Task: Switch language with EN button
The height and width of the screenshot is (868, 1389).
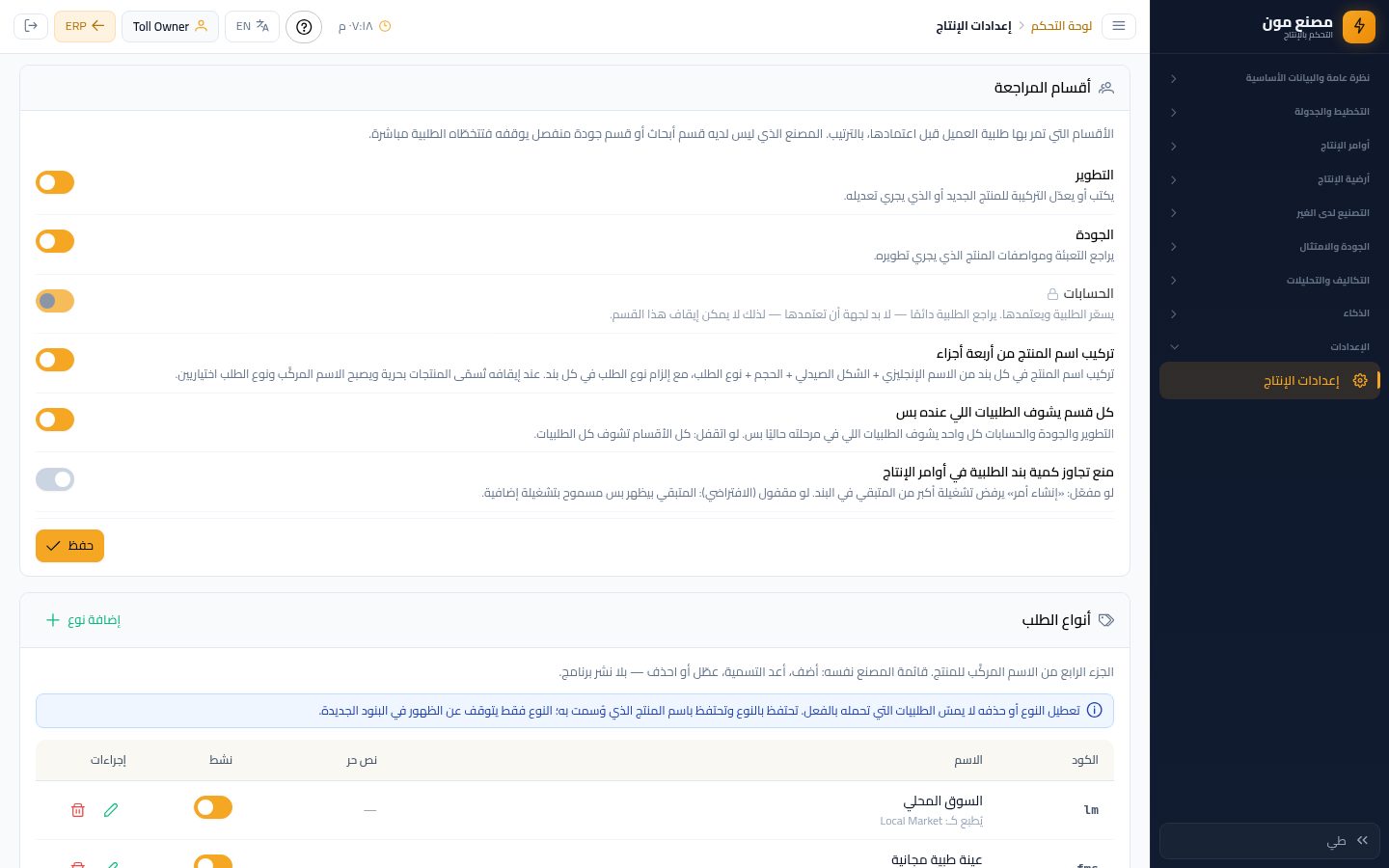Action: 252,26
